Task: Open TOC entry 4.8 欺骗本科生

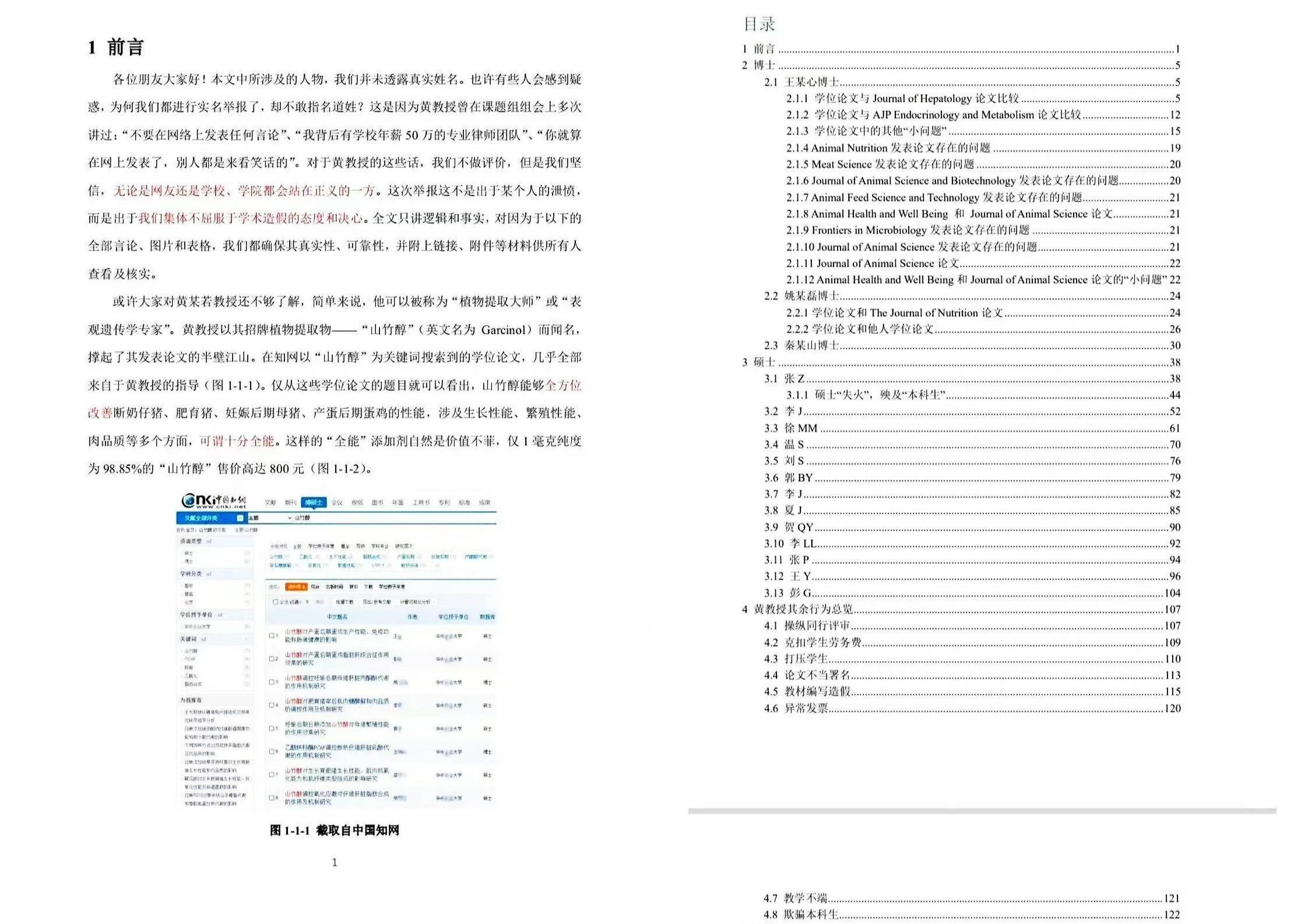Action: [x=972, y=915]
